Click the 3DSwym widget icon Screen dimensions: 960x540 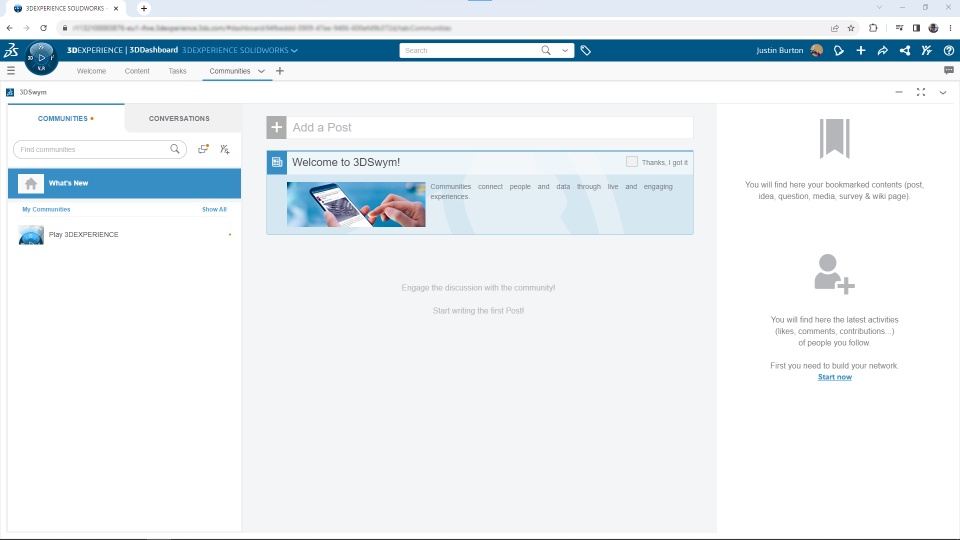pos(10,92)
